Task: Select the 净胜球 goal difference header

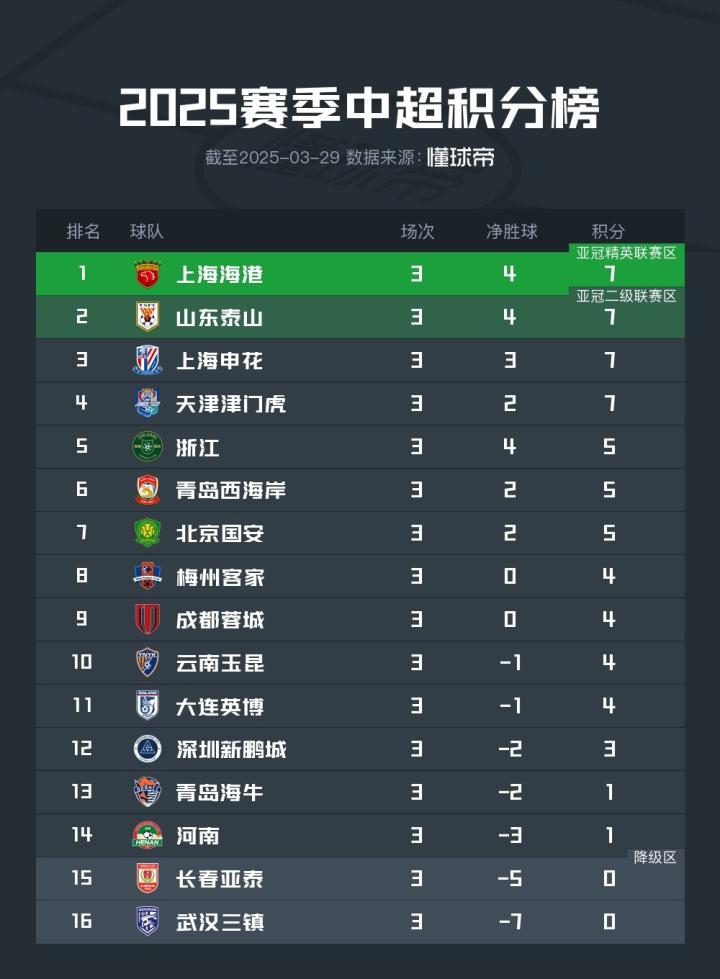Action: click(x=511, y=231)
